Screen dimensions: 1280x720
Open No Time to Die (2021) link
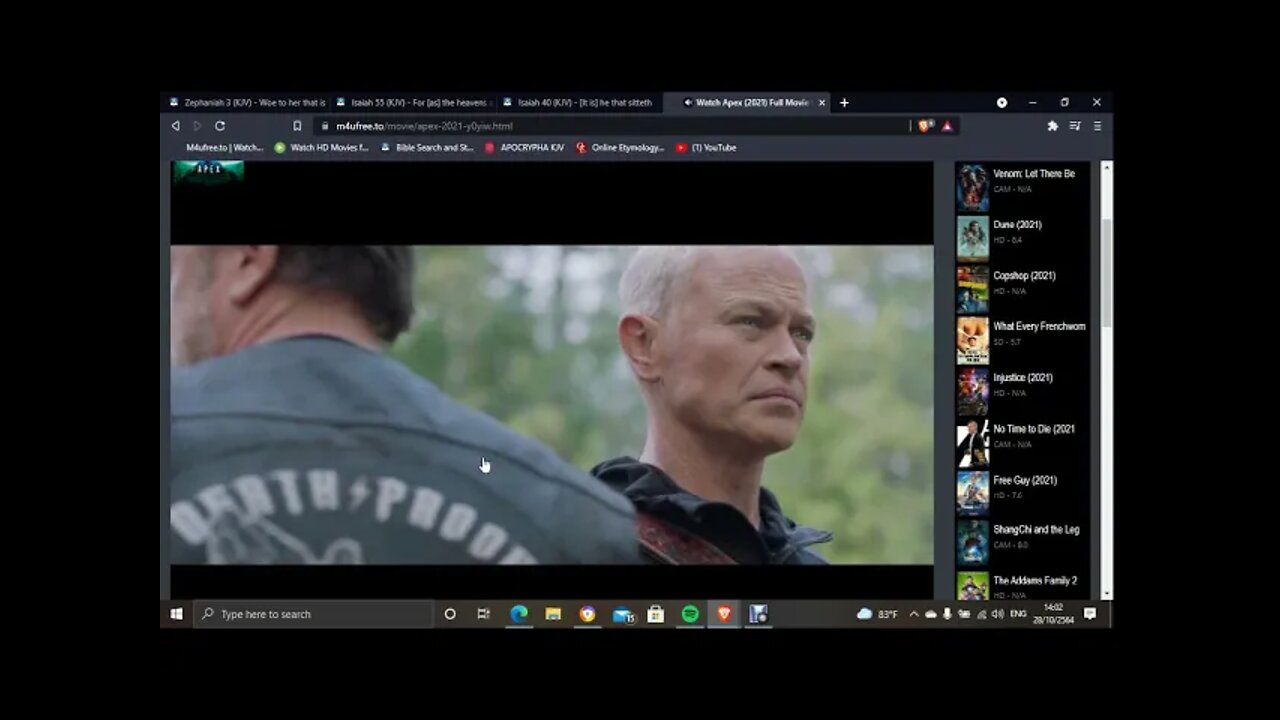tap(1034, 429)
